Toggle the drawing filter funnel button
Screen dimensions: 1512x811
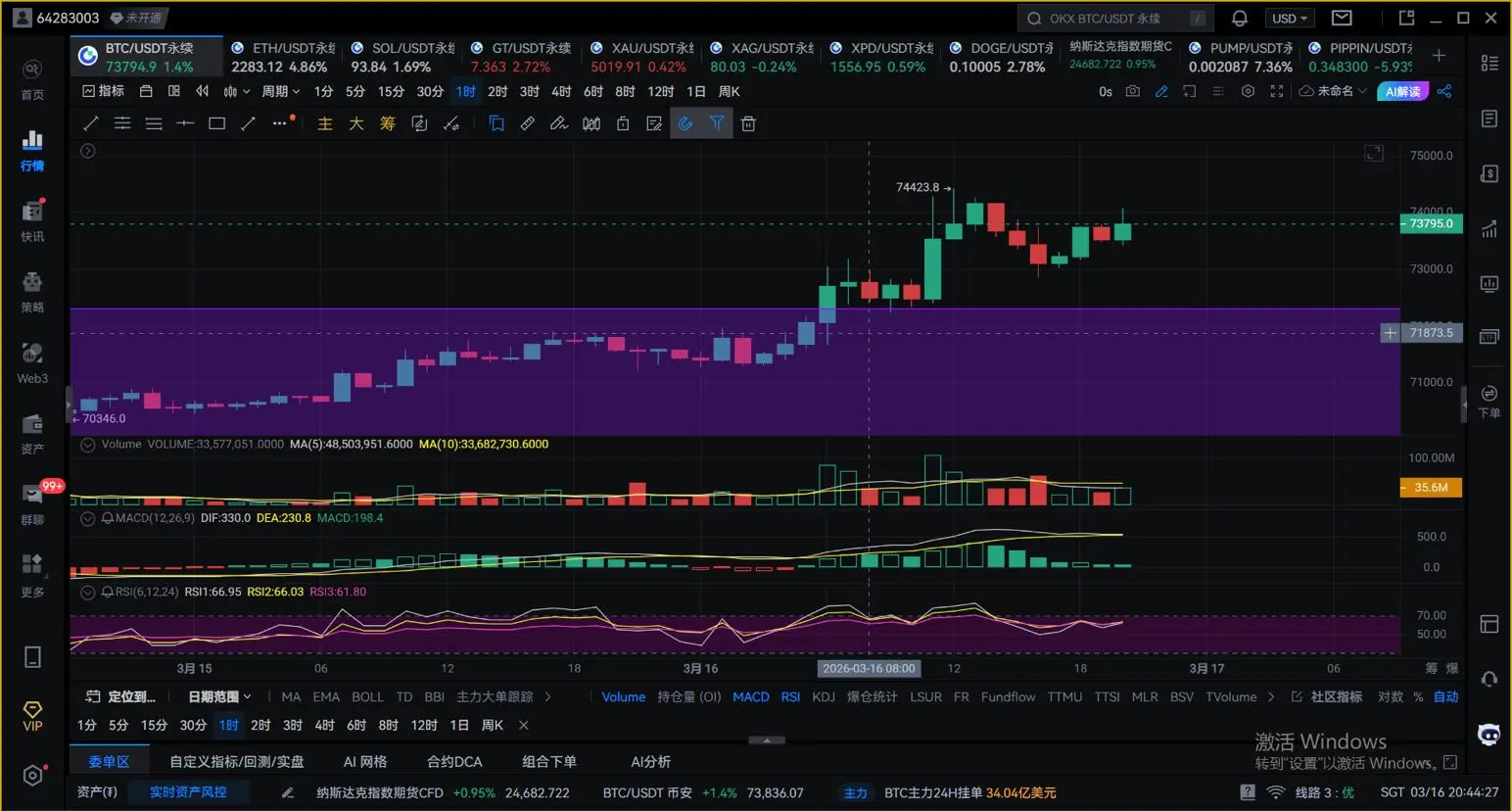pyautogui.click(x=717, y=123)
